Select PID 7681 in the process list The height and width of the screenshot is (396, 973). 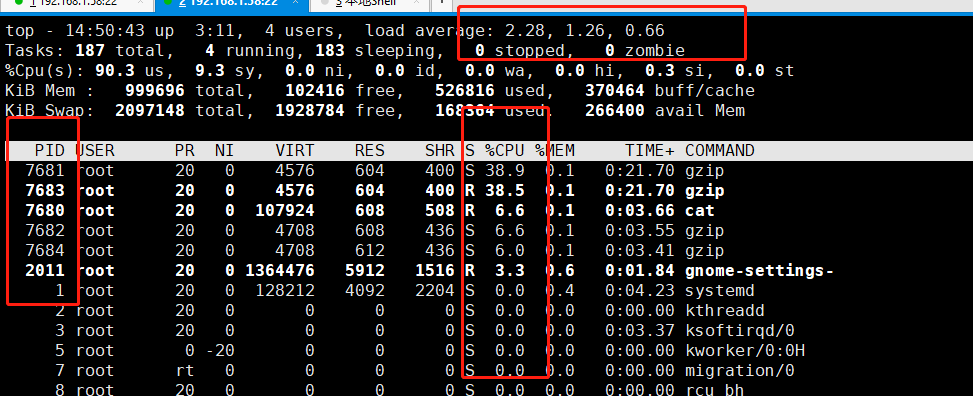[x=45, y=171]
